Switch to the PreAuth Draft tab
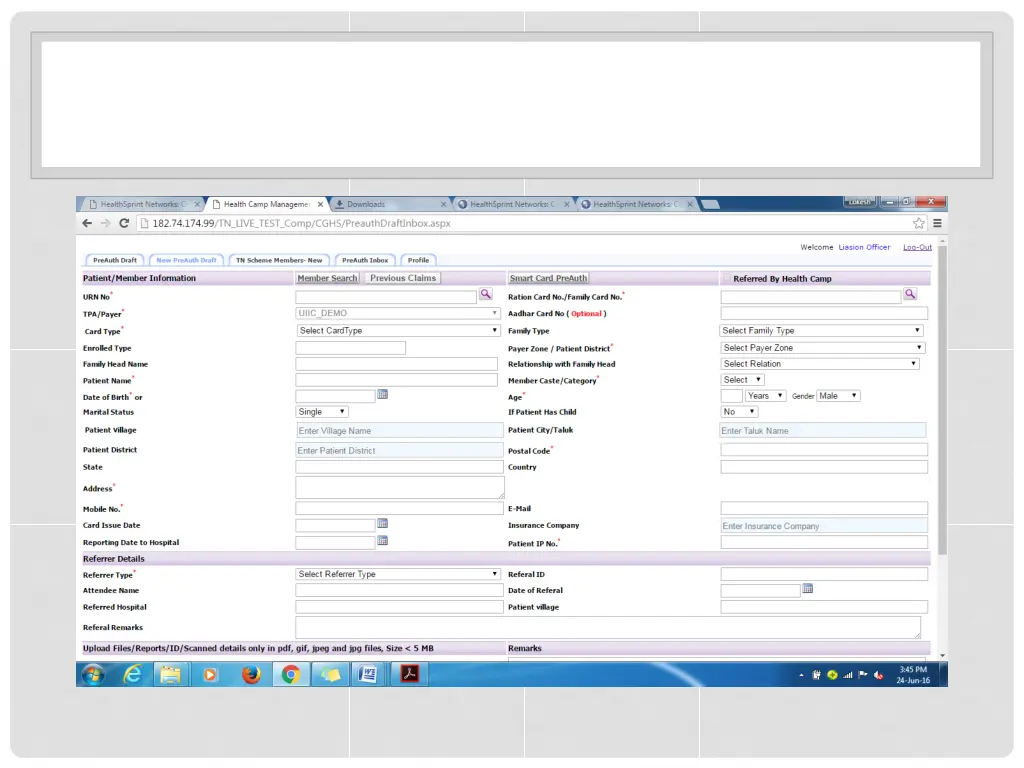 click(115, 260)
